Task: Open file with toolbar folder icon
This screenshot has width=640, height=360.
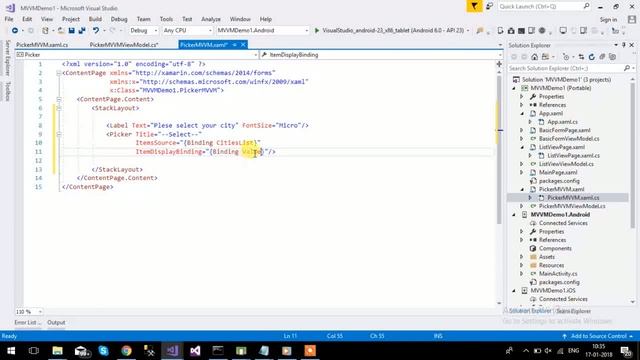Action: coord(61,31)
